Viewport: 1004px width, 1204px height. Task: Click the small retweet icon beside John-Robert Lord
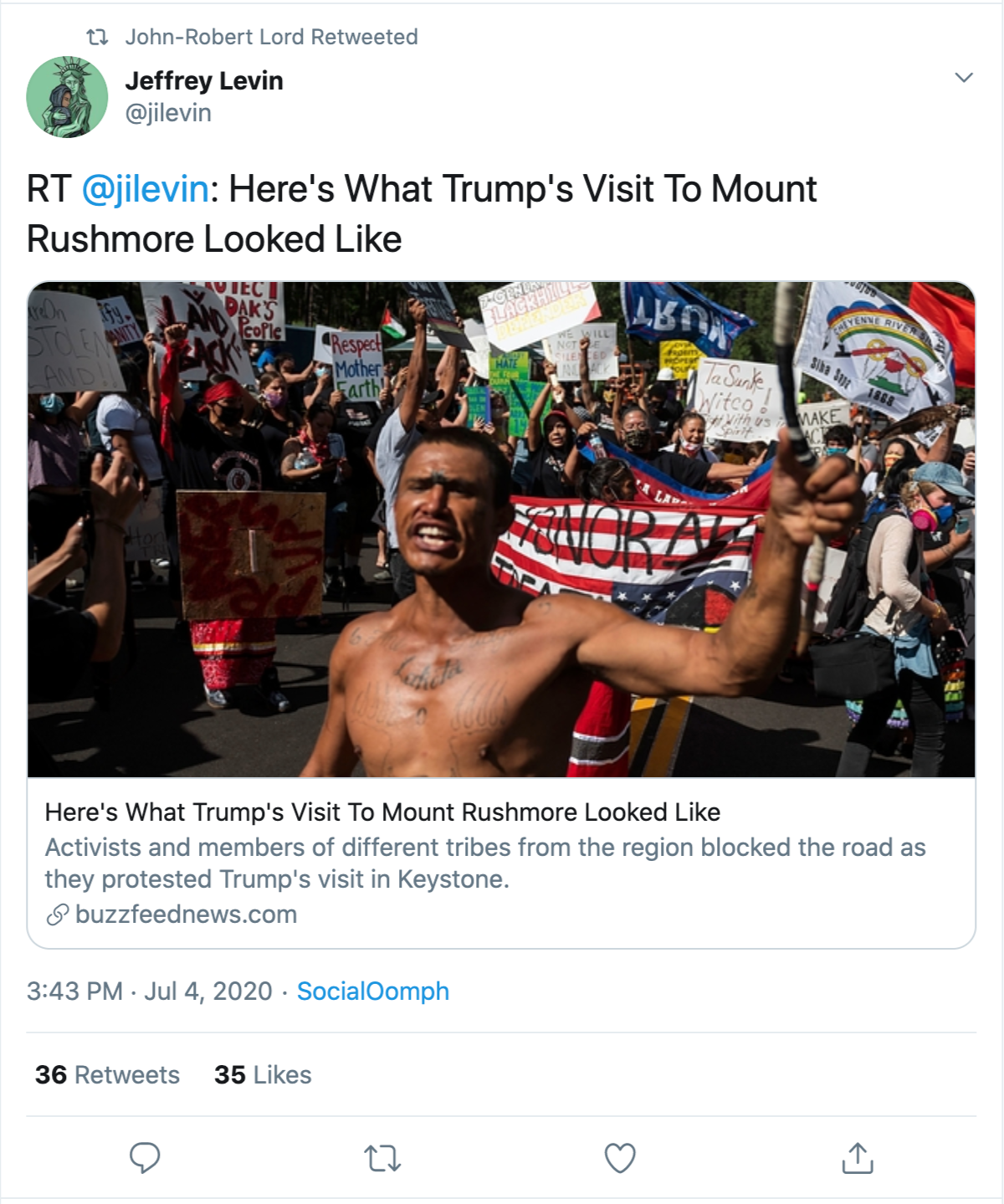click(98, 37)
